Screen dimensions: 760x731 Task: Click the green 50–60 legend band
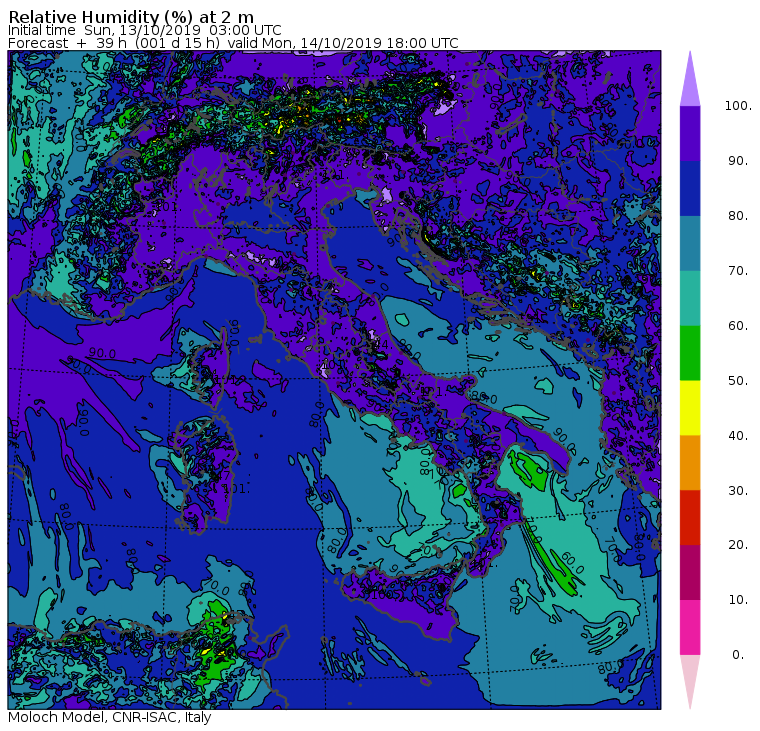(690, 353)
